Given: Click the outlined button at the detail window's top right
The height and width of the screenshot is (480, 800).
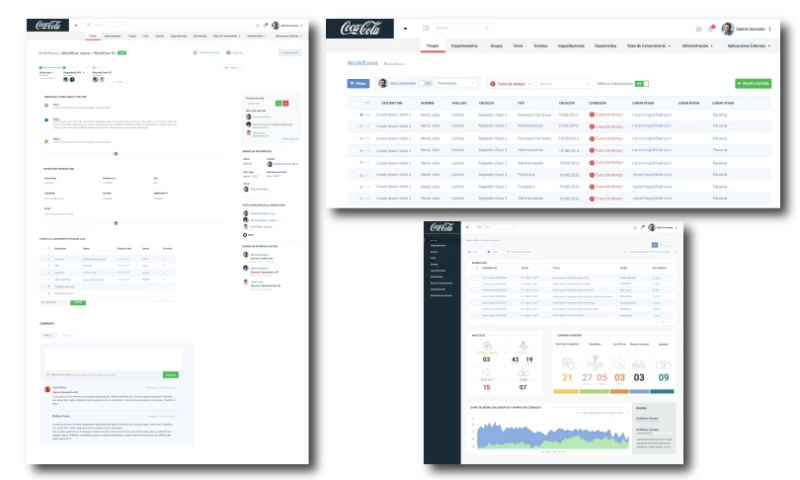Looking at the screenshot, I should [x=289, y=53].
